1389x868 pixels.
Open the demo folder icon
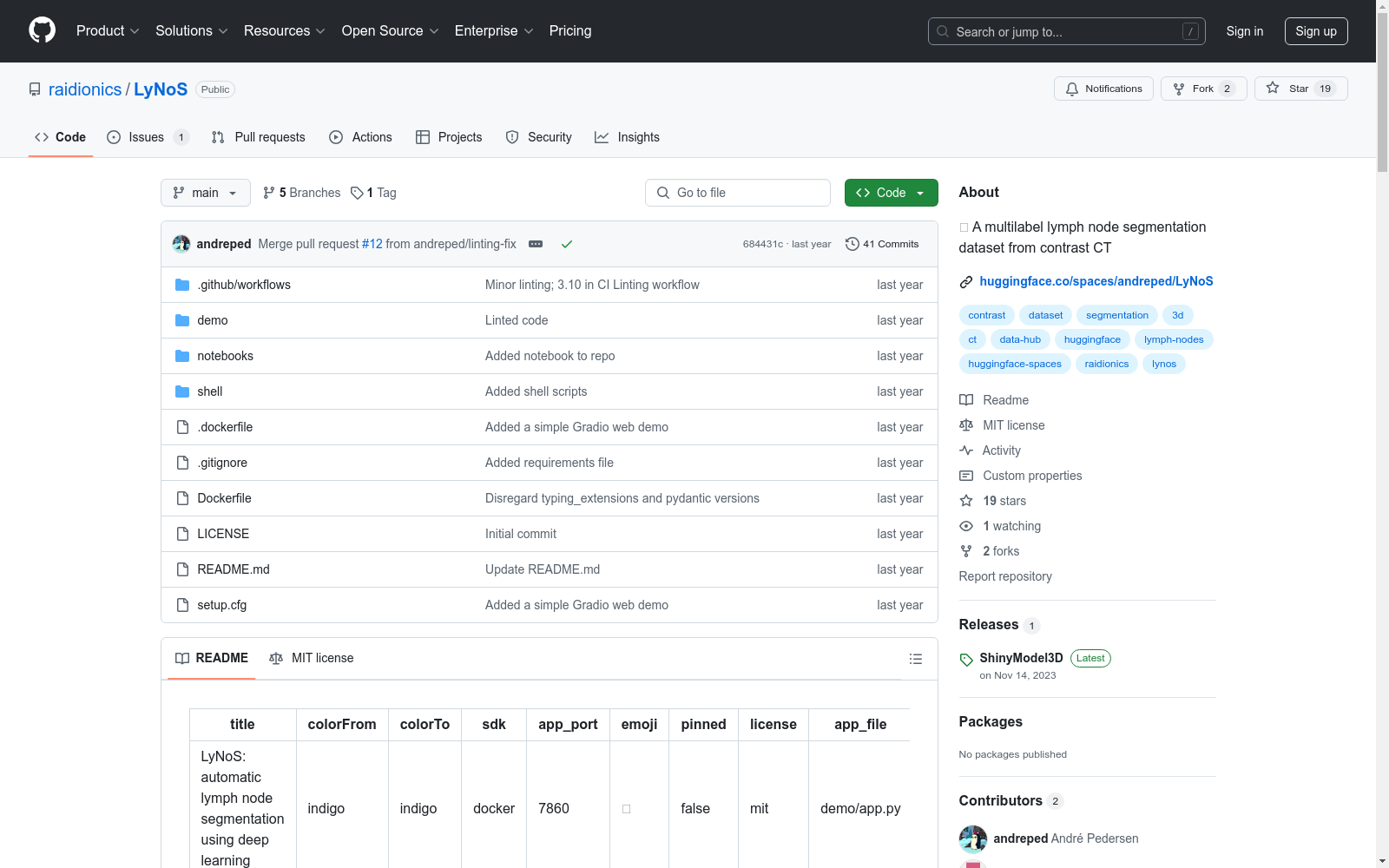point(182,320)
